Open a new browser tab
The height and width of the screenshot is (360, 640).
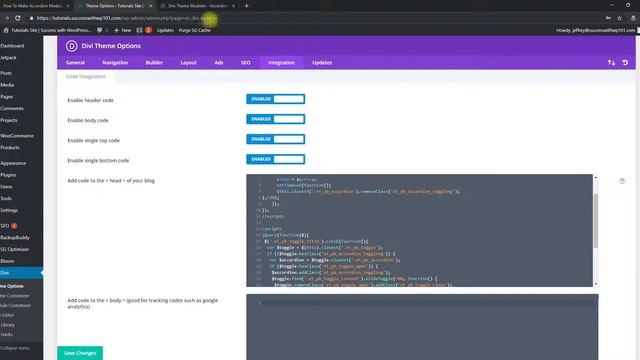pos(246,6)
